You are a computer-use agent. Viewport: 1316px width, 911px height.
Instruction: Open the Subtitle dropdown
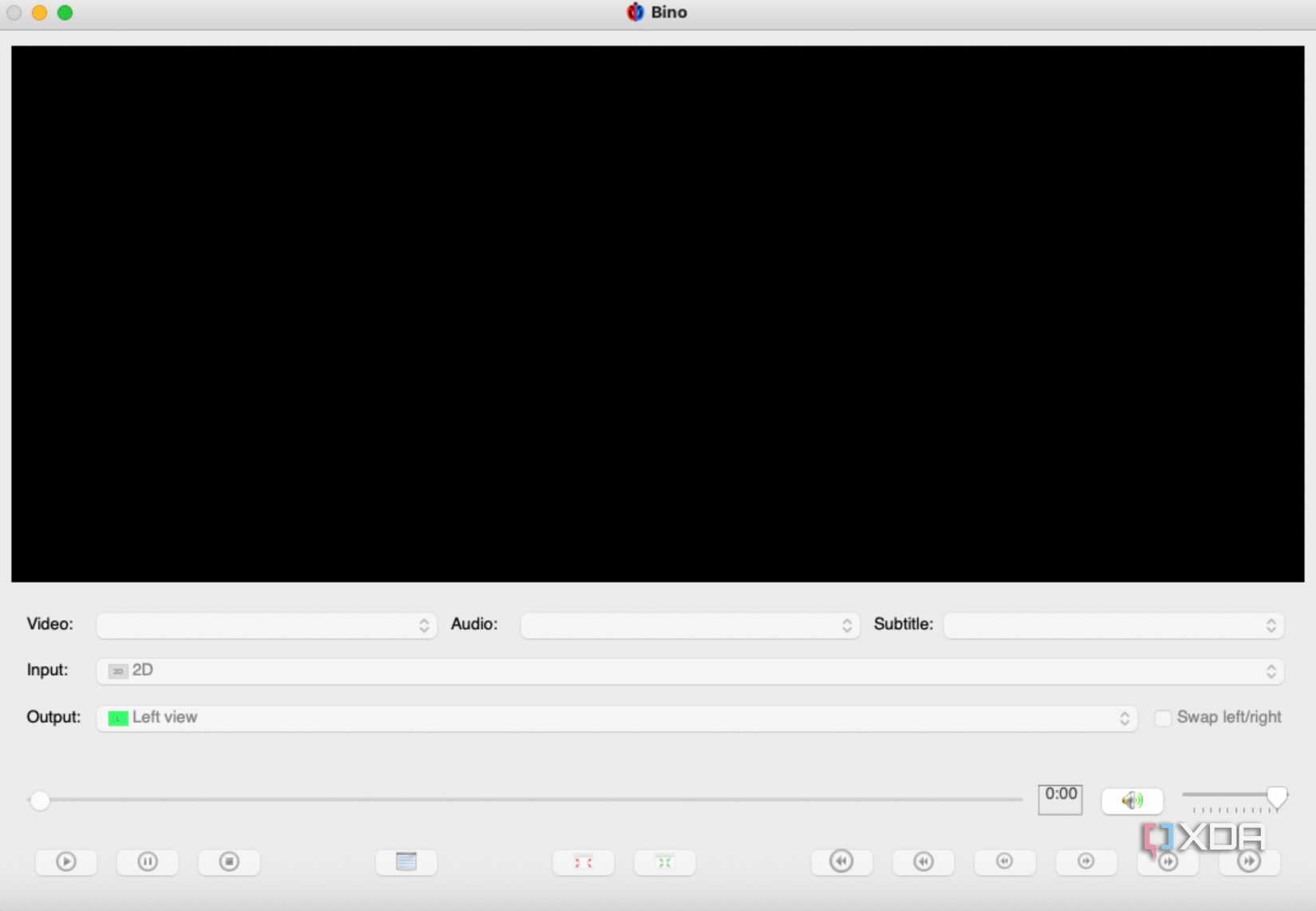click(1114, 625)
